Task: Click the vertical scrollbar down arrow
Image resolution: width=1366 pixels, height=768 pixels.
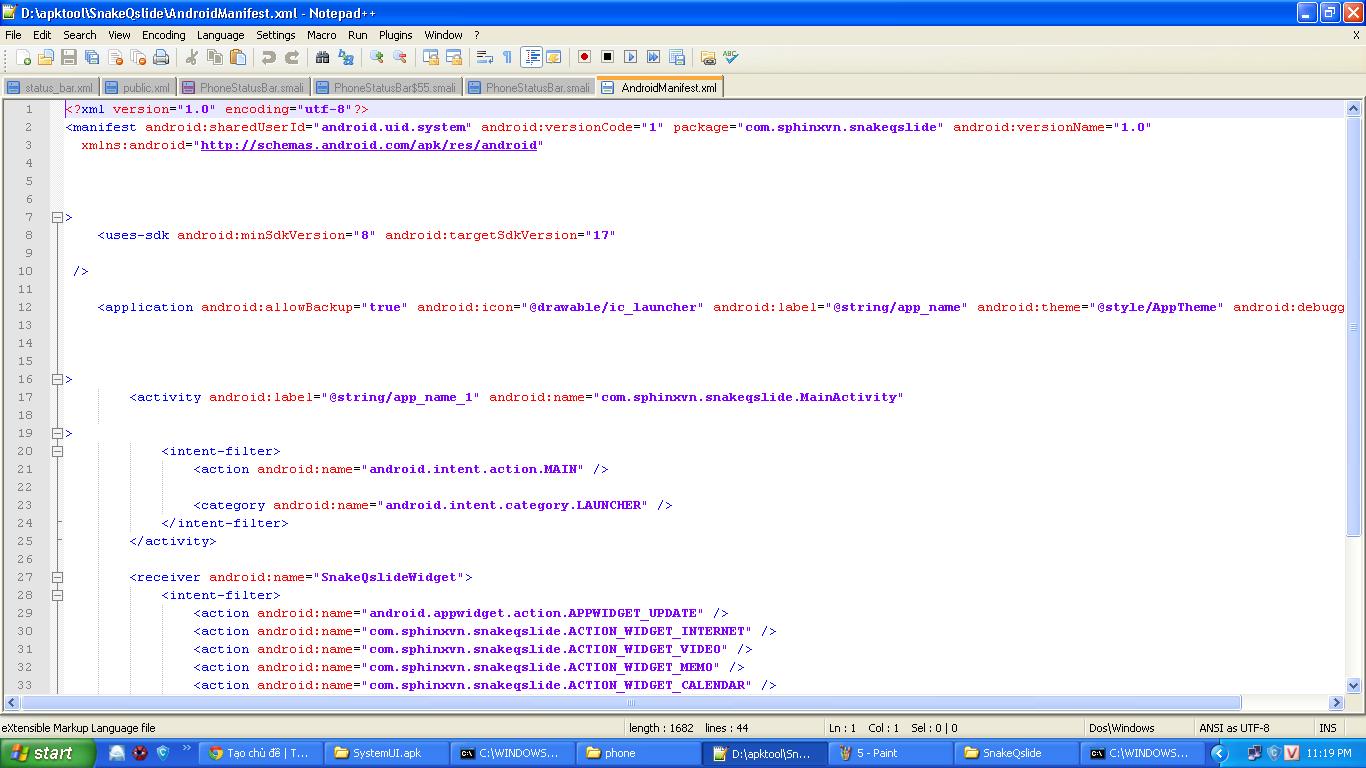Action: [1354, 686]
